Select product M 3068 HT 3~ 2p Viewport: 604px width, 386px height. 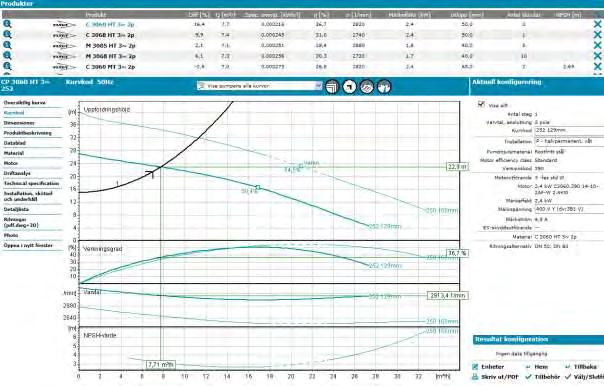[x=111, y=56]
